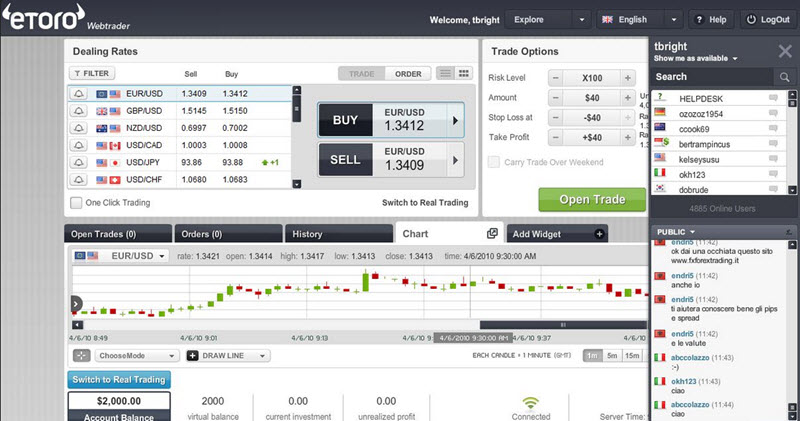Switch dealing rates to list view icon

click(445, 73)
